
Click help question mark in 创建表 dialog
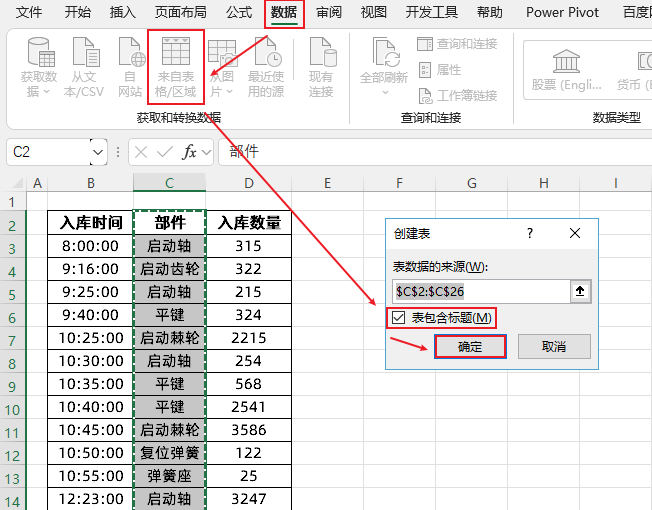(530, 233)
